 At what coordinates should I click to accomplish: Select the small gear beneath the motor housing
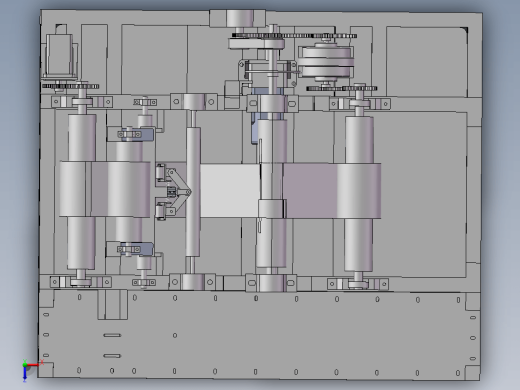71,86
